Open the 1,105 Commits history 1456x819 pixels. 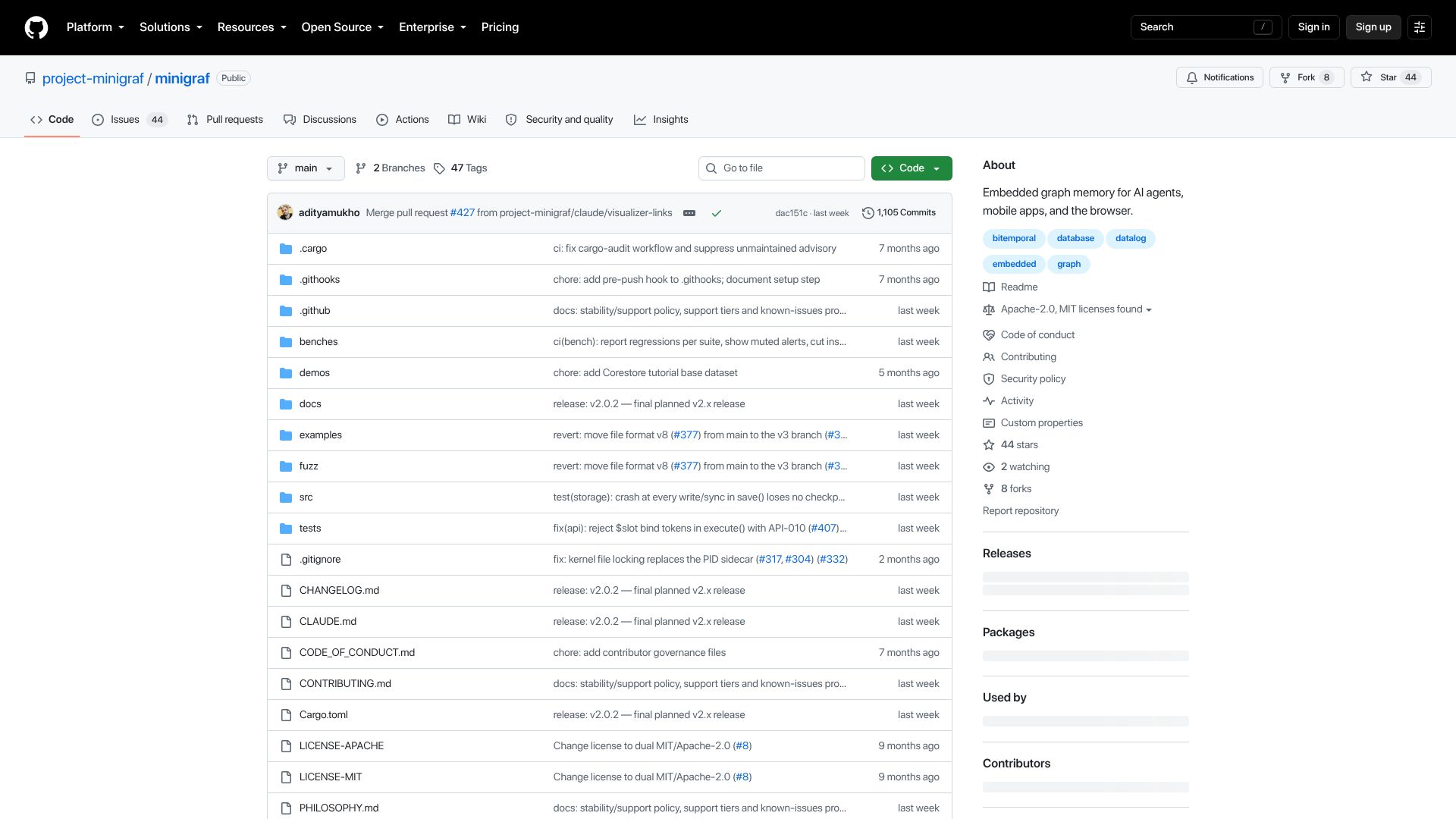coord(899,213)
